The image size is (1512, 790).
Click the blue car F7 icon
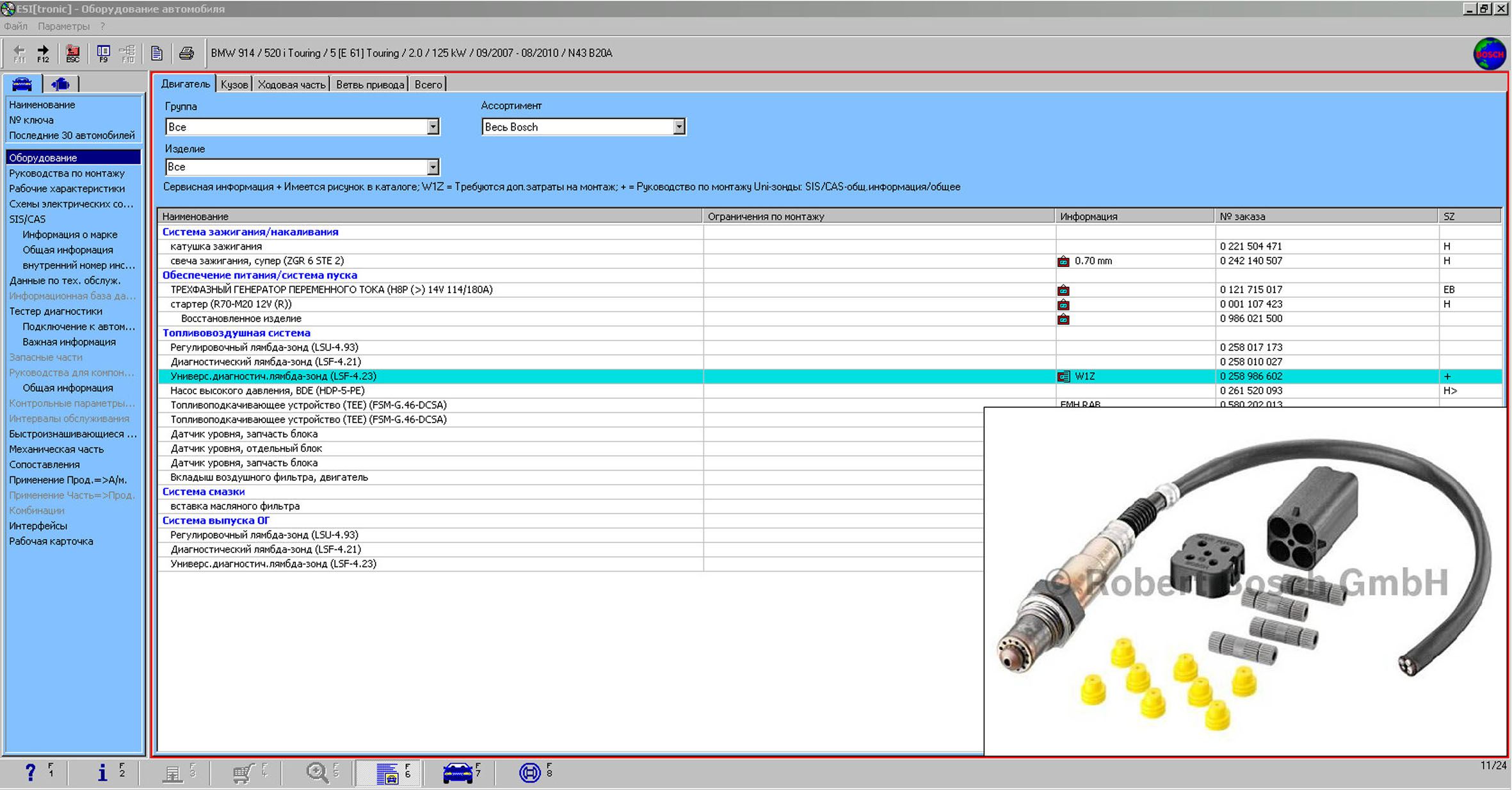coord(458,773)
